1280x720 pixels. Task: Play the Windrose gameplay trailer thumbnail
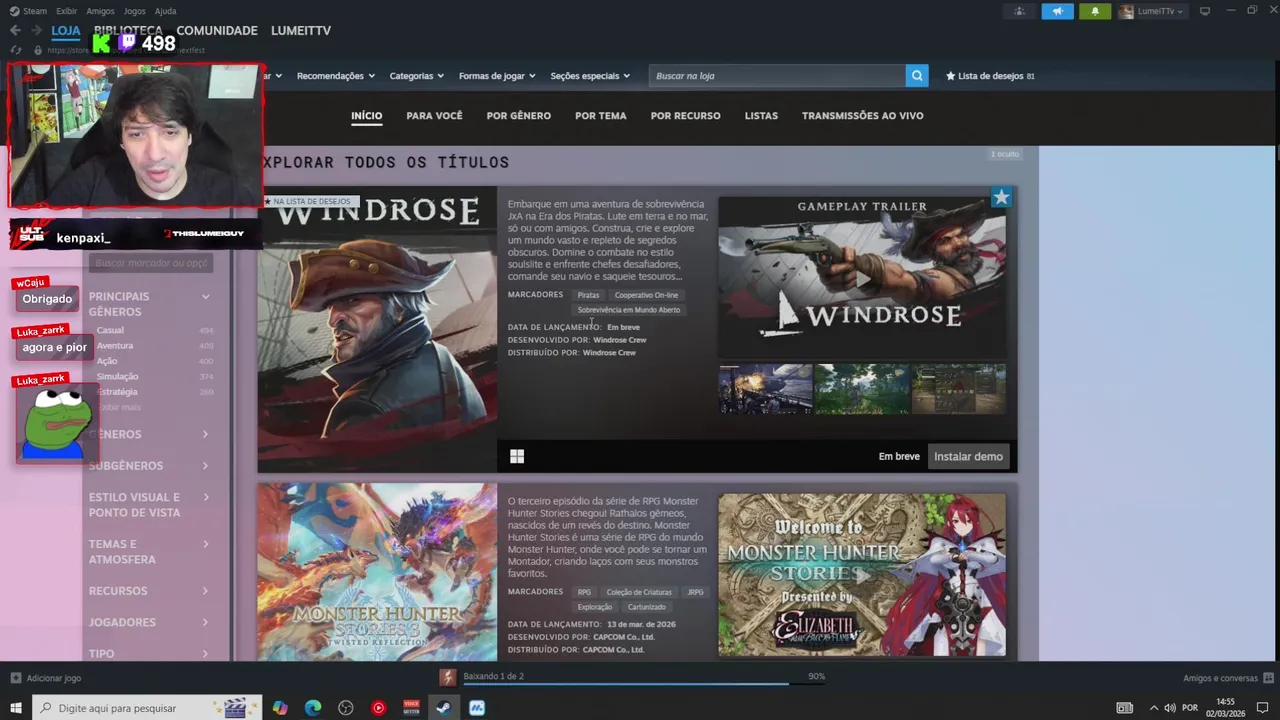pos(862,277)
